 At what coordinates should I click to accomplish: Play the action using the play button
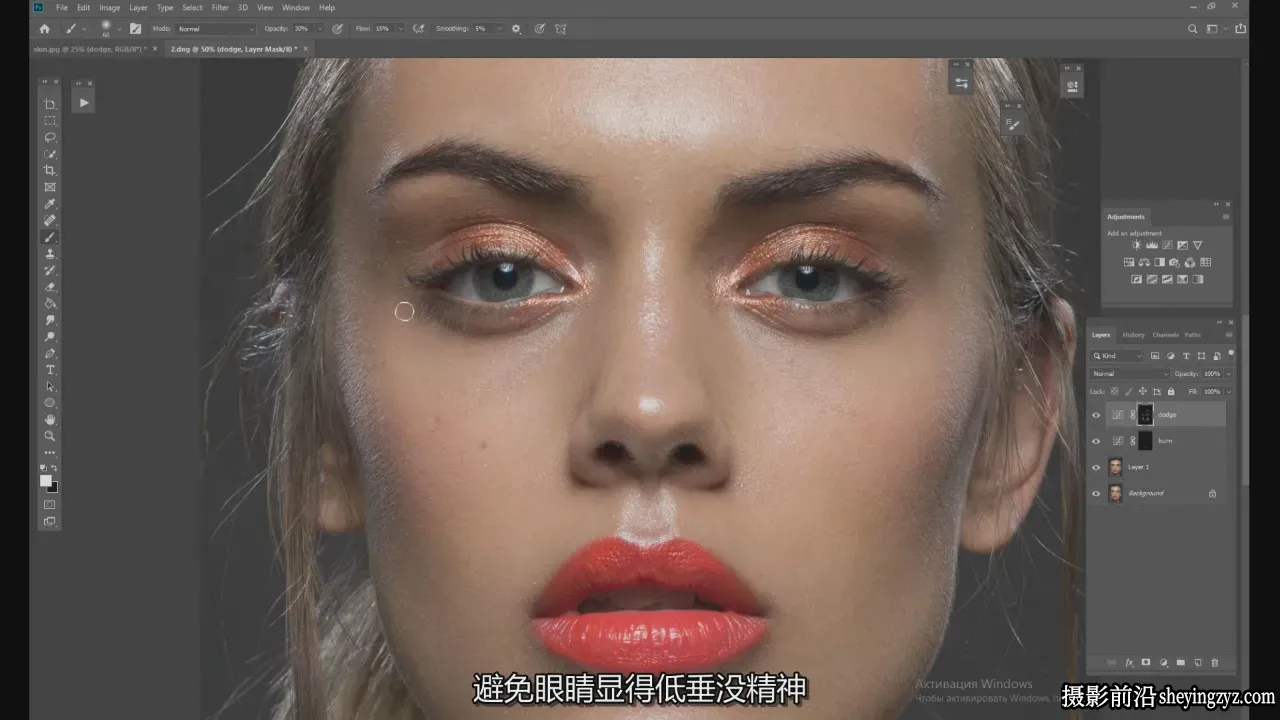(83, 102)
